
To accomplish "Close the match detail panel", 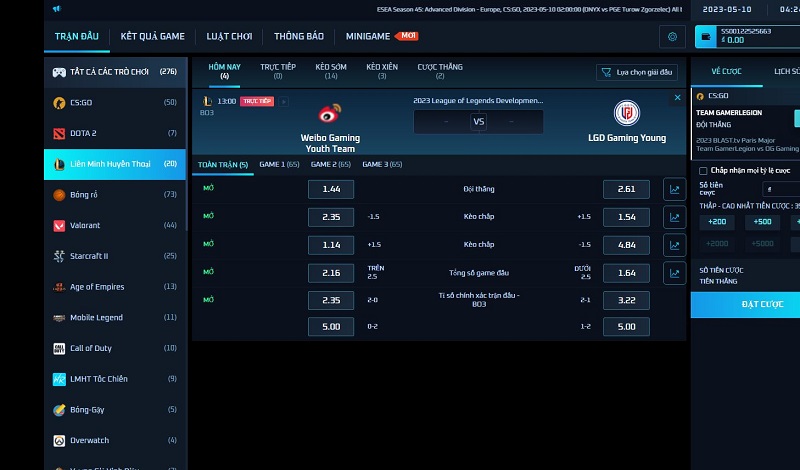I will 678,97.
